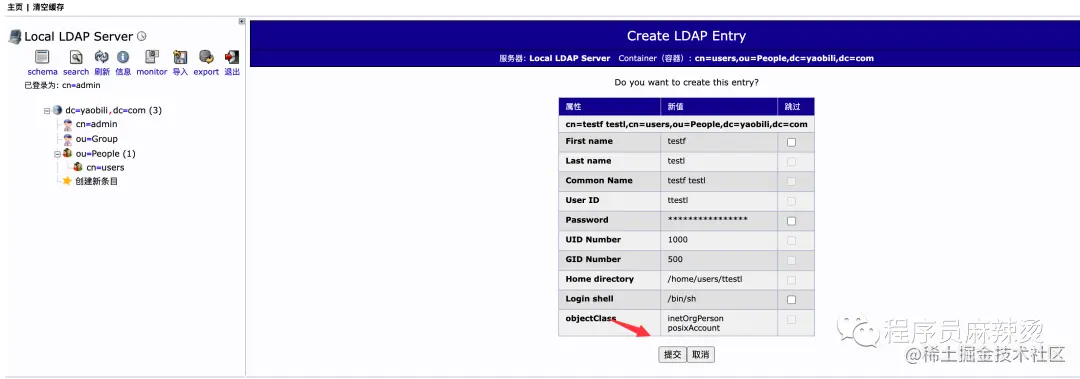The height and width of the screenshot is (379, 1080).
Task: Click the Home directory value /home/users/ttestl
Action: click(705, 279)
